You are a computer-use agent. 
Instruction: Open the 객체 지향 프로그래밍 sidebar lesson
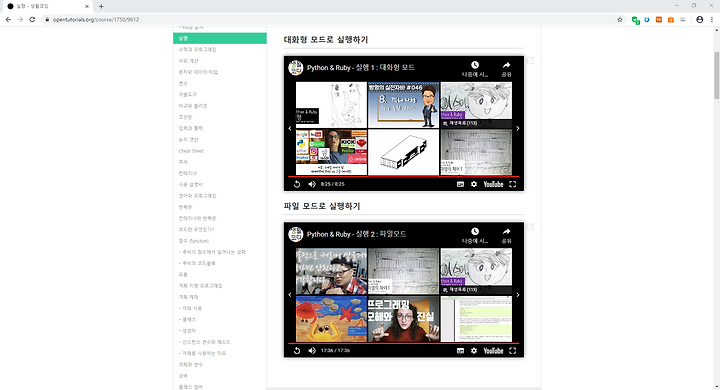coord(200,286)
